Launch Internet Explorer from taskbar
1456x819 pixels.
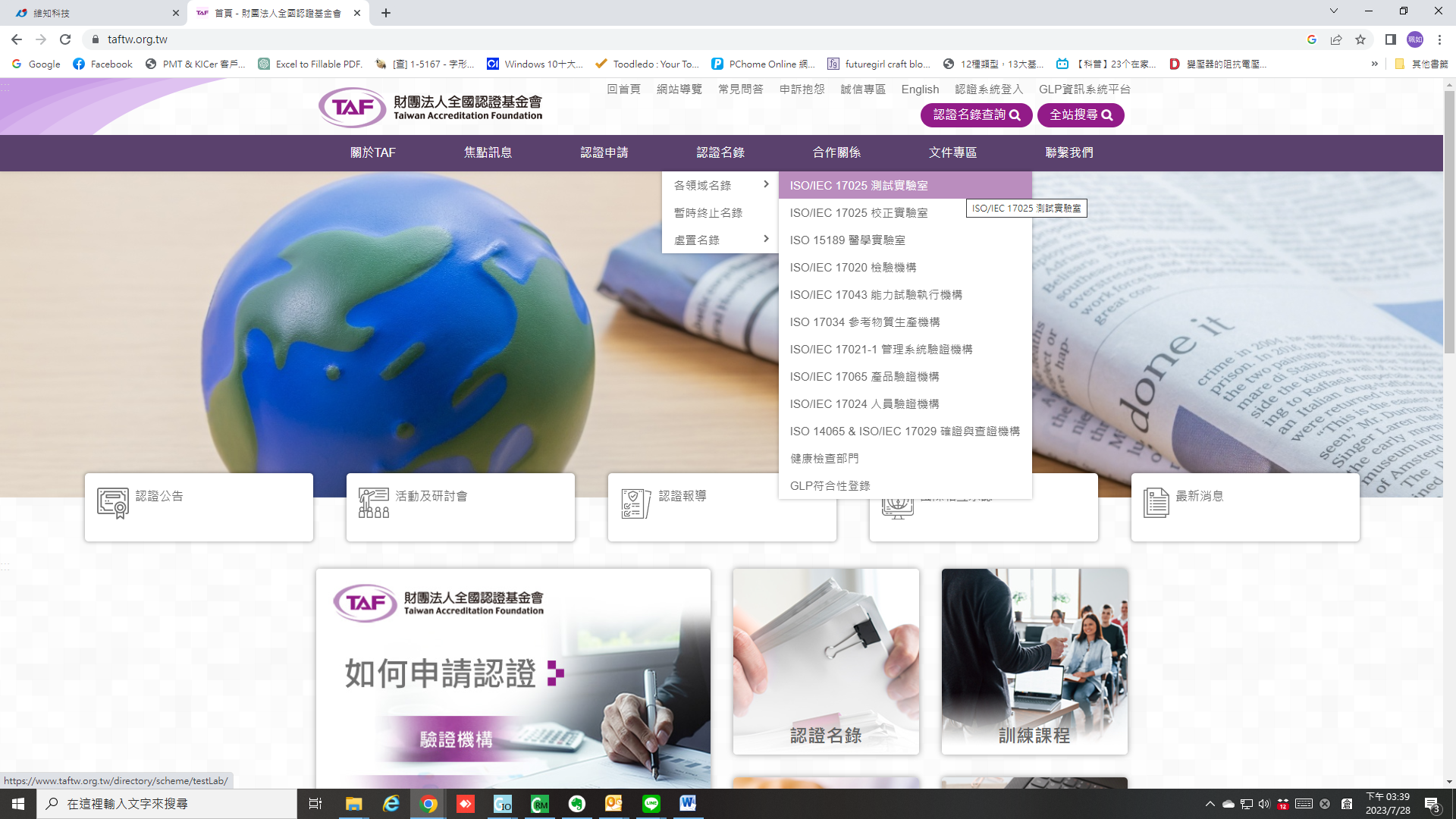[391, 804]
